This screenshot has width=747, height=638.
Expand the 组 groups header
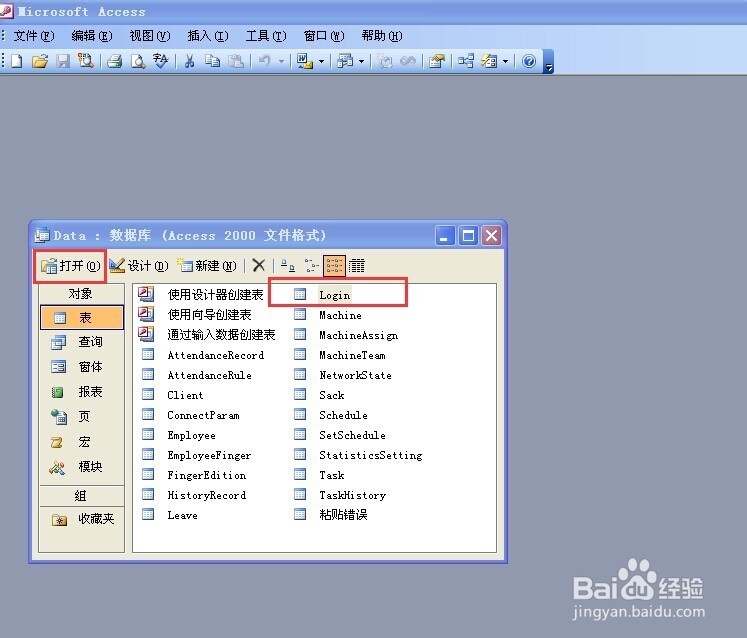click(82, 496)
